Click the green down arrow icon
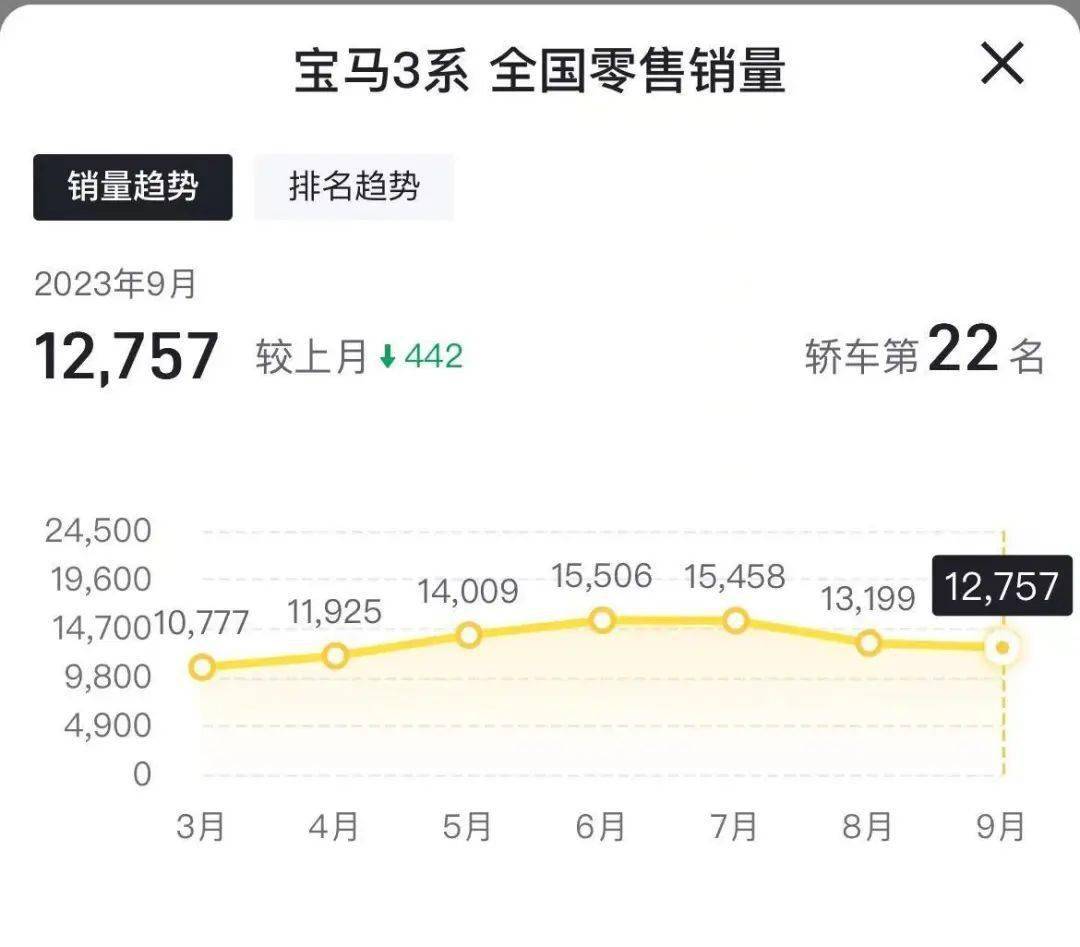The width and height of the screenshot is (1080, 947). [x=388, y=356]
